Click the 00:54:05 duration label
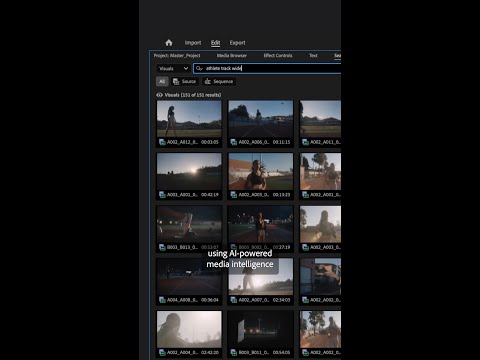This screenshot has width=480, height=360. tap(281, 353)
